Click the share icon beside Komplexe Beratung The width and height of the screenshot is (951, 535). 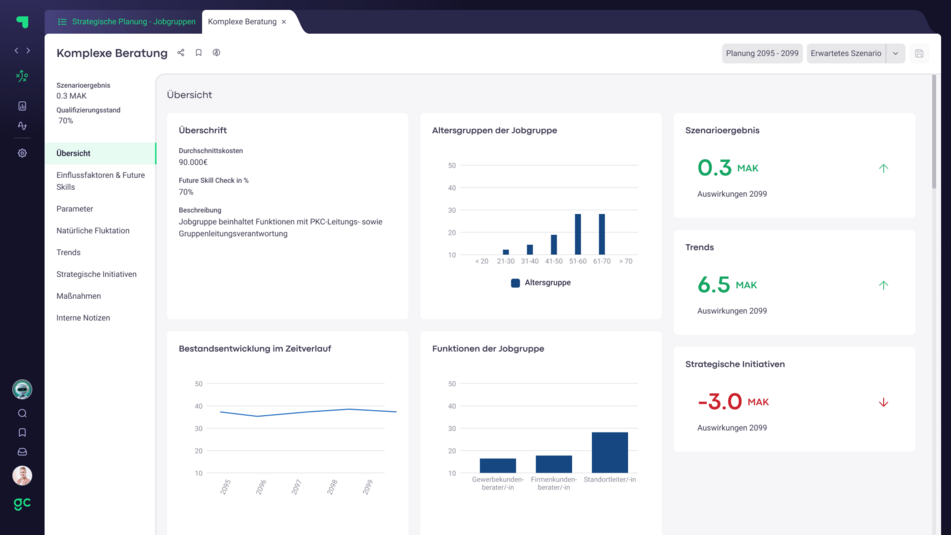pyautogui.click(x=181, y=53)
